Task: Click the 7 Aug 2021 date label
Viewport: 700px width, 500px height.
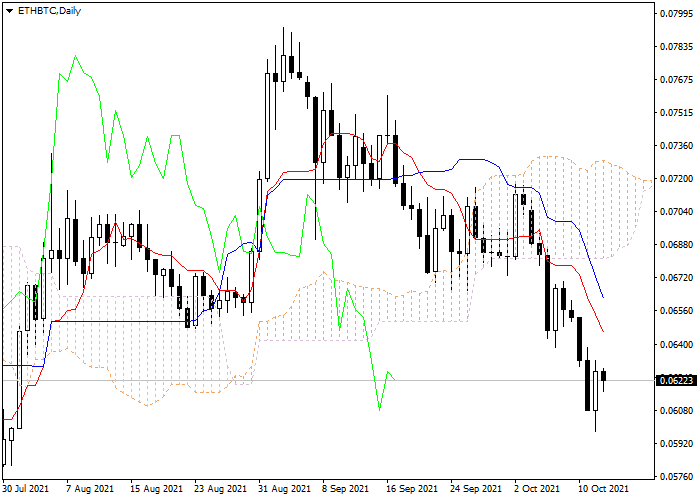Action: (x=90, y=488)
